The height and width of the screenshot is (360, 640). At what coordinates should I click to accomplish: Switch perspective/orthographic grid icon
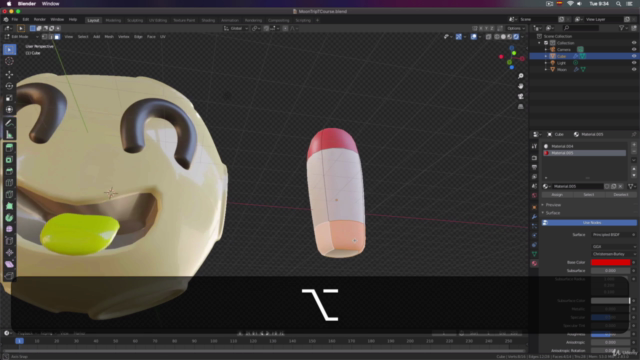[521, 107]
